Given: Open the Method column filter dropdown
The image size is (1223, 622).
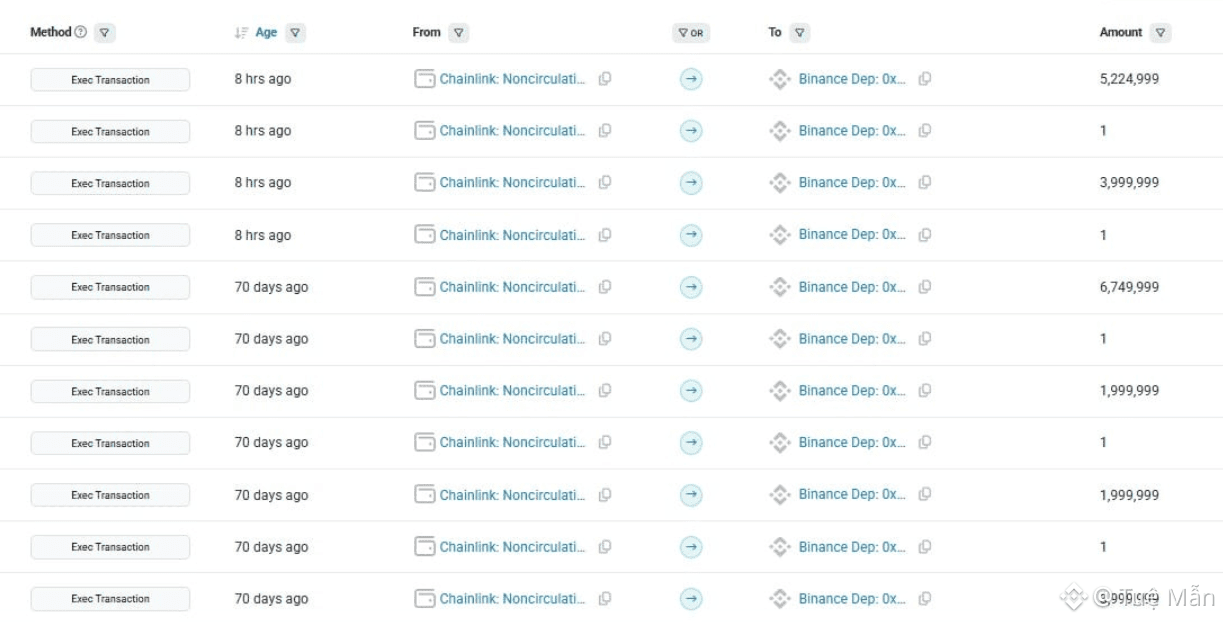Looking at the screenshot, I should (x=105, y=33).
